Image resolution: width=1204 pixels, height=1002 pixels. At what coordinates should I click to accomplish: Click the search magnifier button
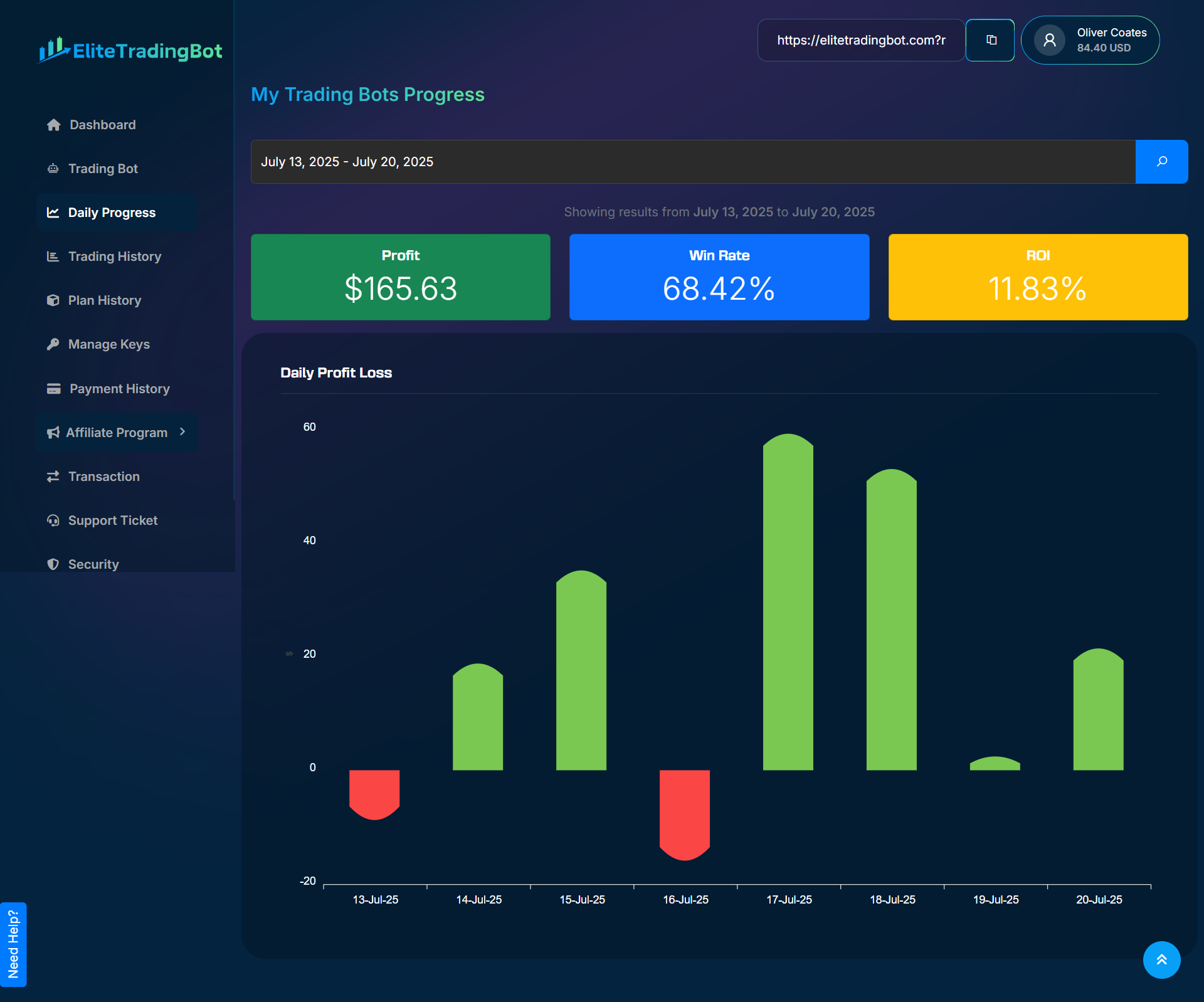pyautogui.click(x=1161, y=162)
